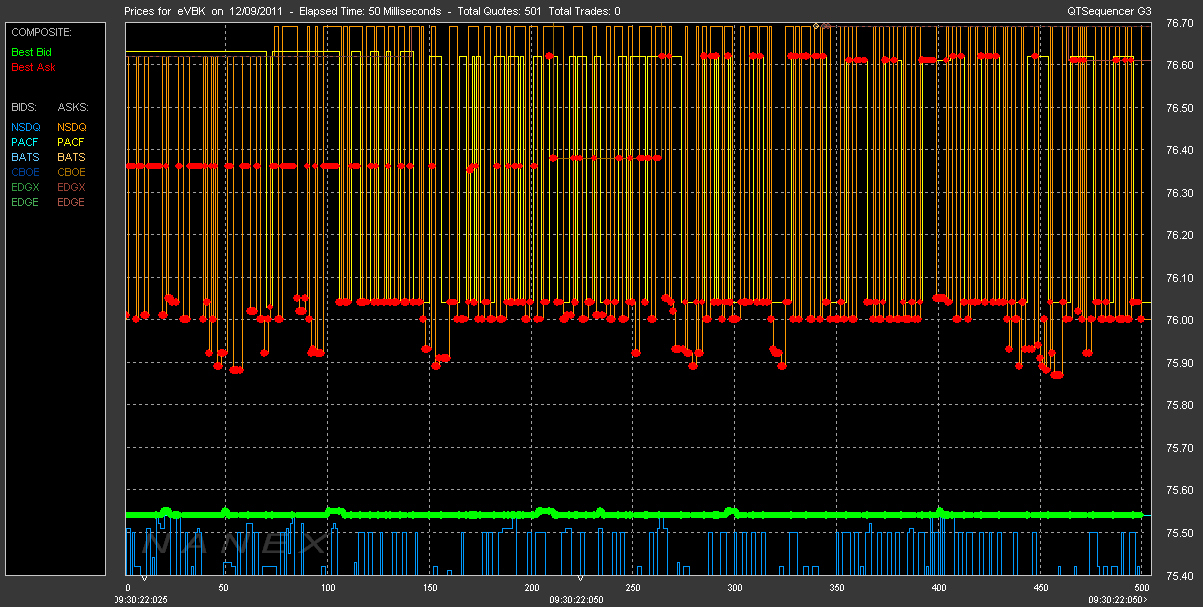
Task: Click the triangle time marker above 09:30:22:025
Action: [x=145, y=578]
